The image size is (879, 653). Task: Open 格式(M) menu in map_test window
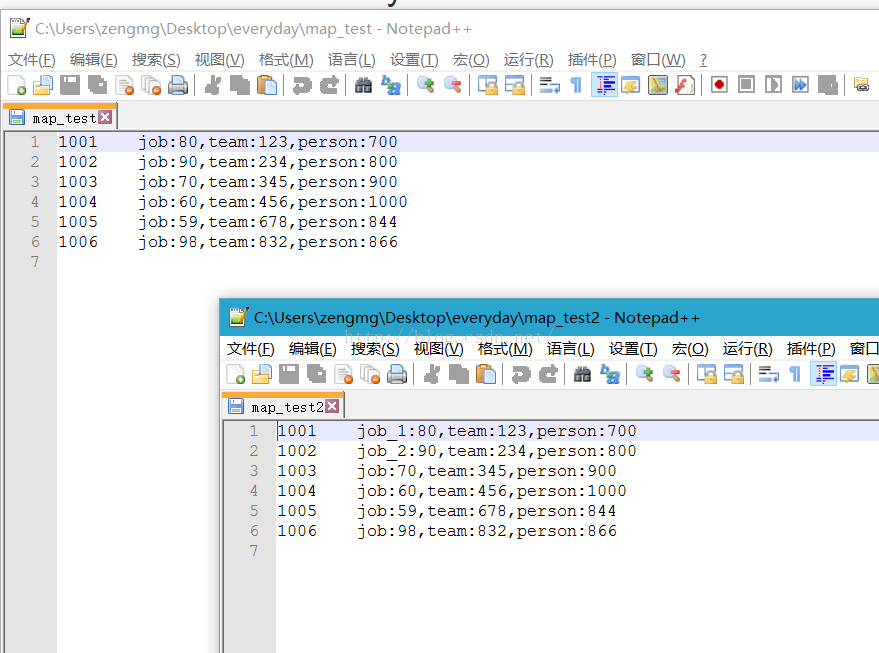coord(286,59)
